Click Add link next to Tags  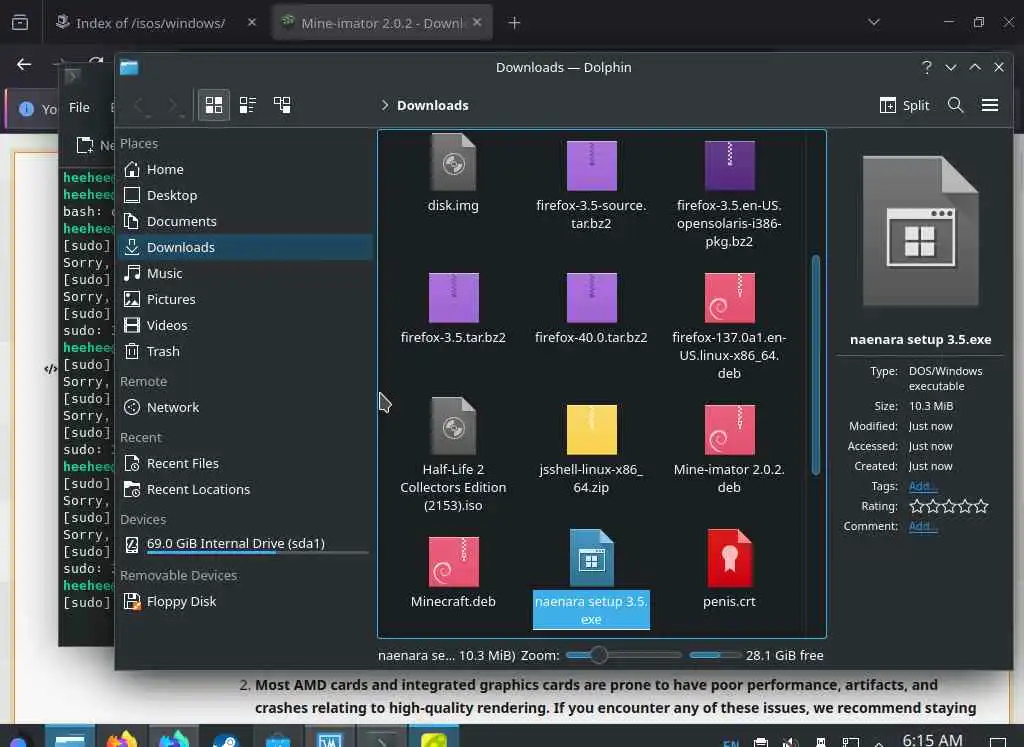(x=923, y=486)
